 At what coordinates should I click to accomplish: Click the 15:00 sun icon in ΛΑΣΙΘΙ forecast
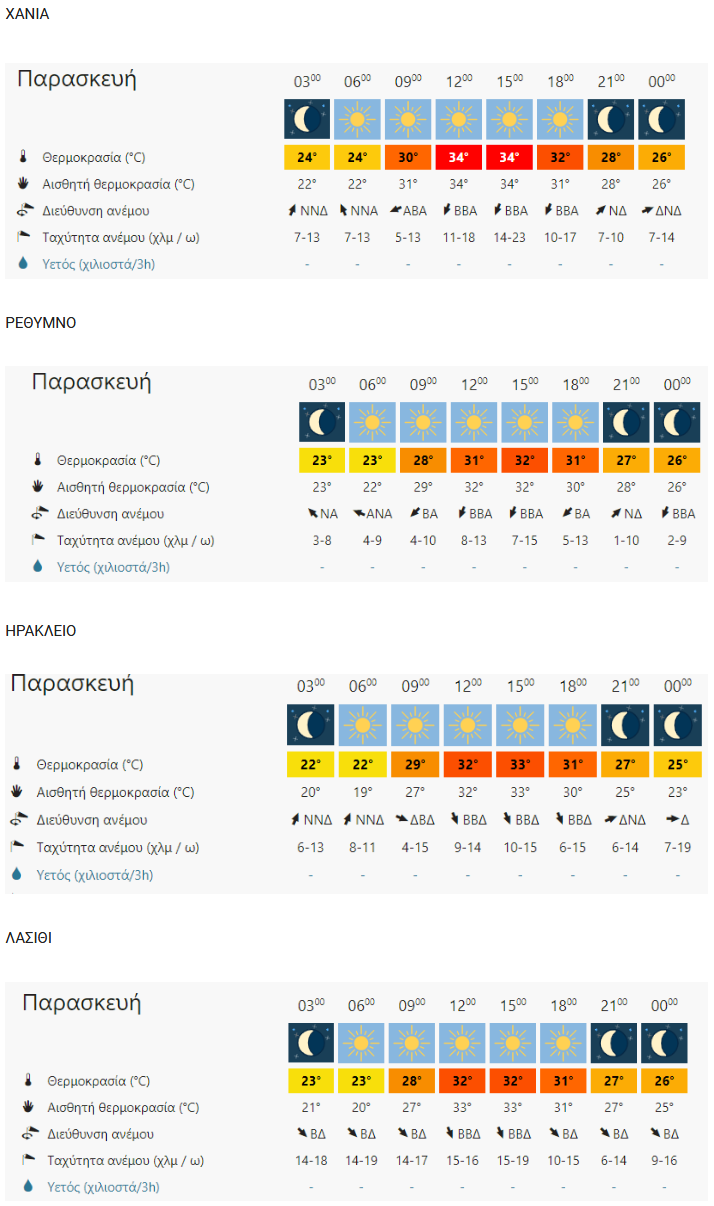click(514, 1043)
